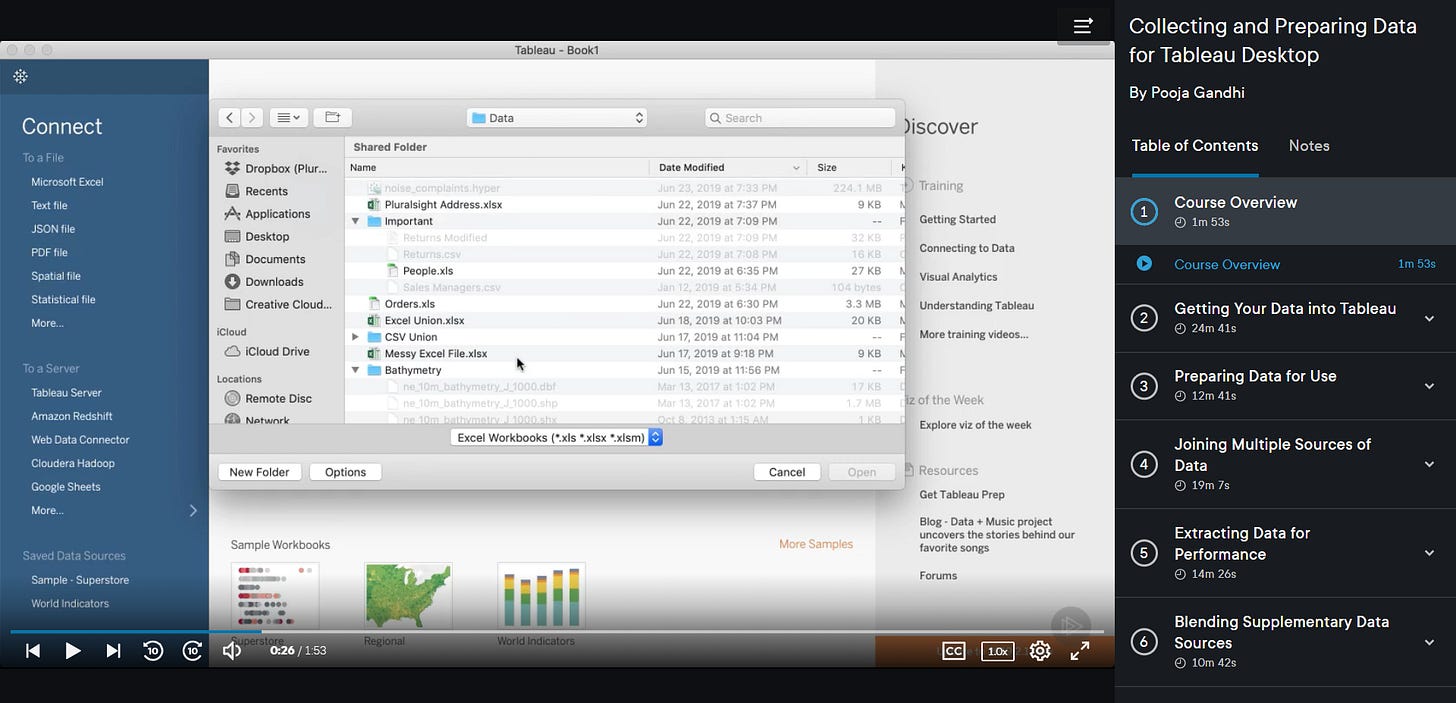Collapse the Bathymetry folder

355,370
